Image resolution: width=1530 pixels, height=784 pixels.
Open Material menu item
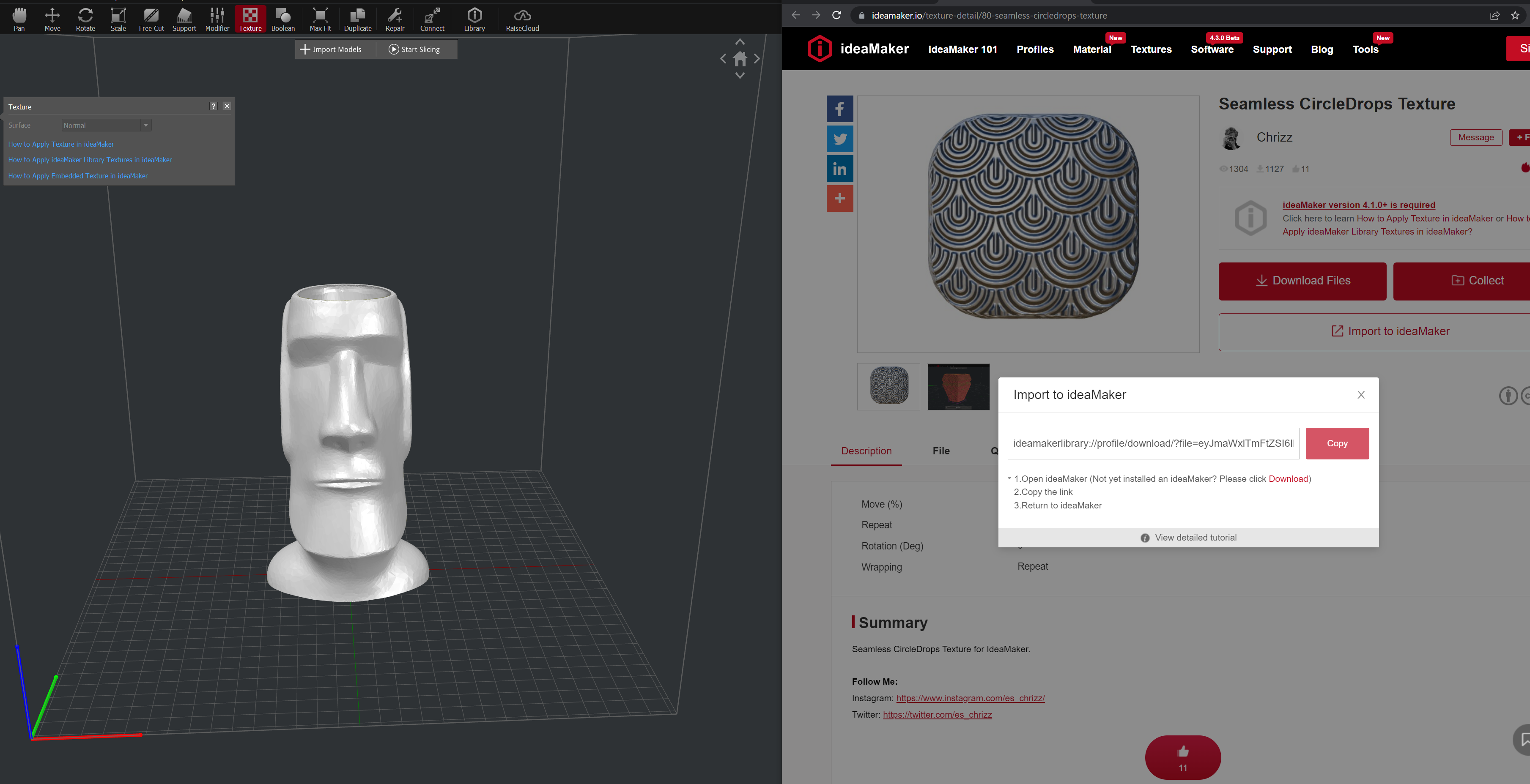tap(1091, 49)
